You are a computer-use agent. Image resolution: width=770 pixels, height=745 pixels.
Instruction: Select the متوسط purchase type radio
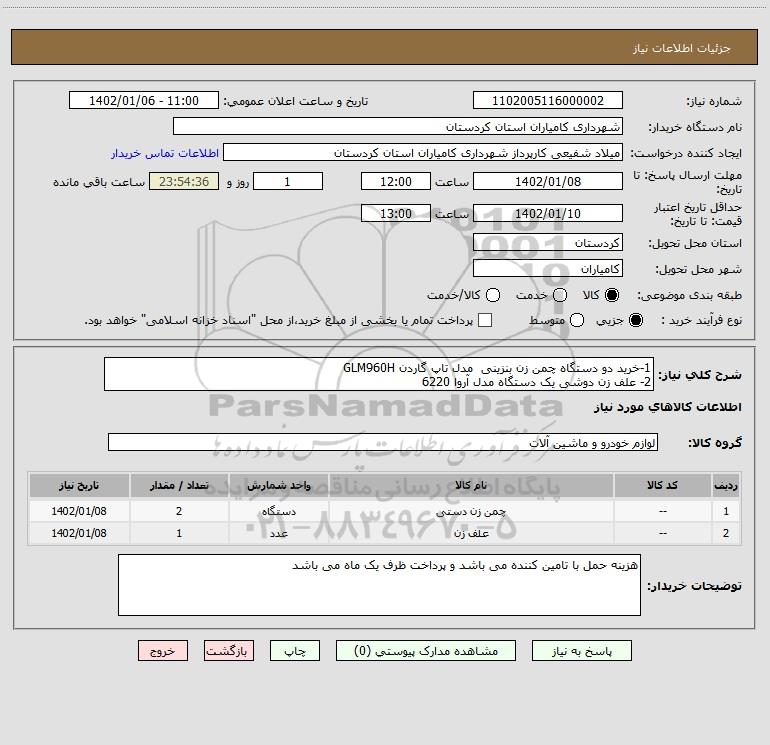coord(577,320)
